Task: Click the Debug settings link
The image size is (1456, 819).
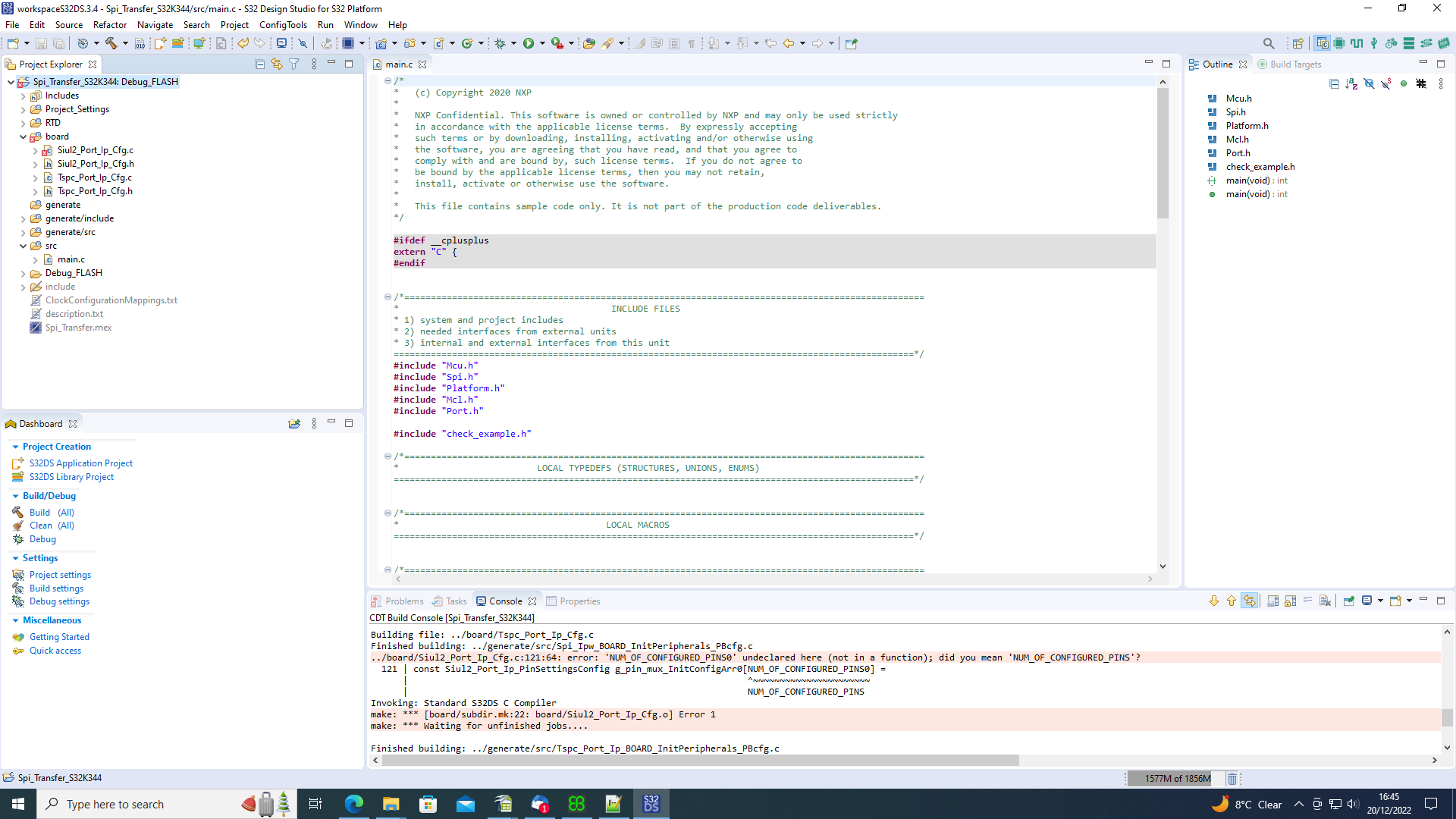Action: (x=59, y=601)
